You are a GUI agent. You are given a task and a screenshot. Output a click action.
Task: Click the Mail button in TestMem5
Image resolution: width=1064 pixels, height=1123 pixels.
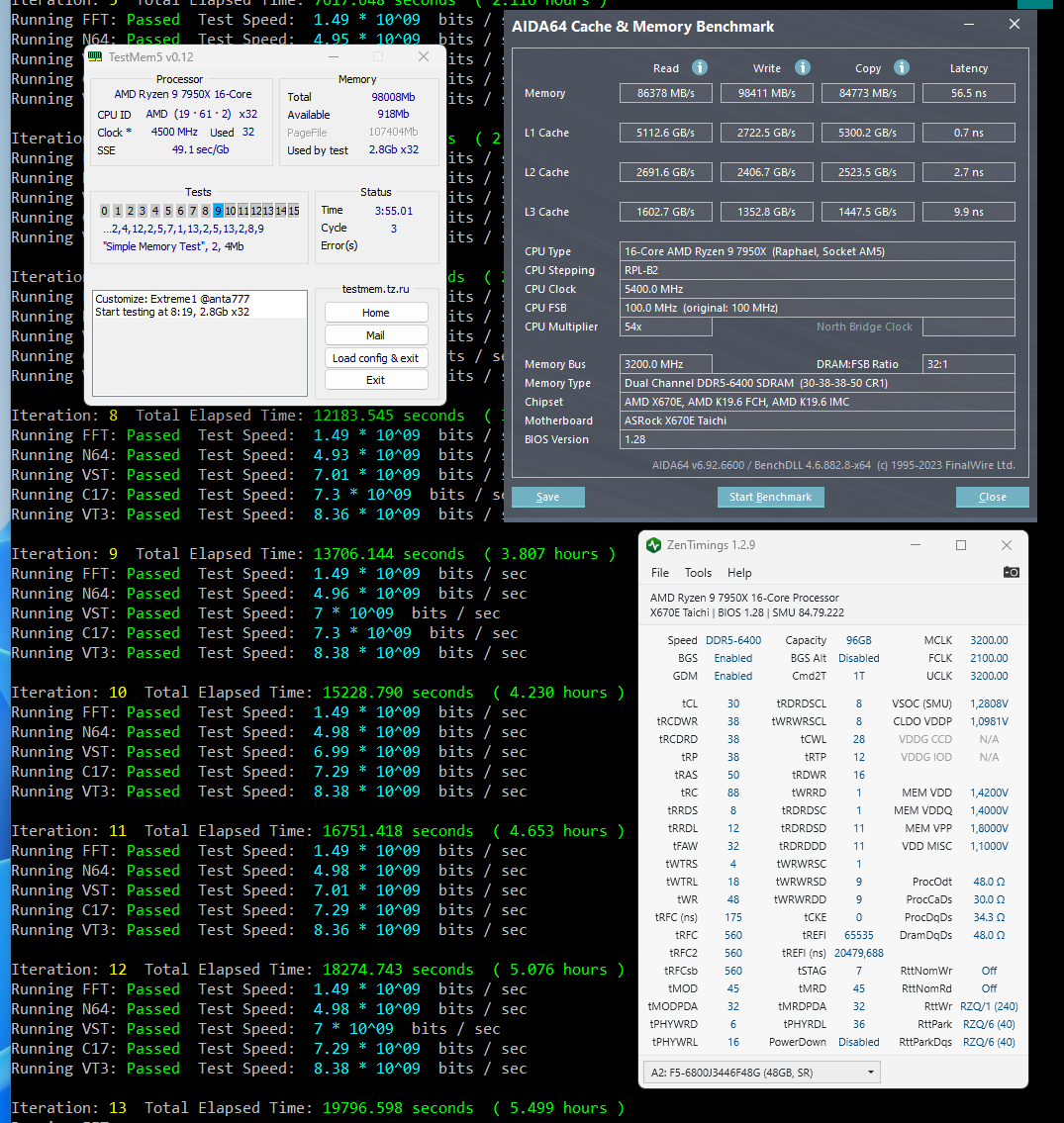(x=376, y=335)
